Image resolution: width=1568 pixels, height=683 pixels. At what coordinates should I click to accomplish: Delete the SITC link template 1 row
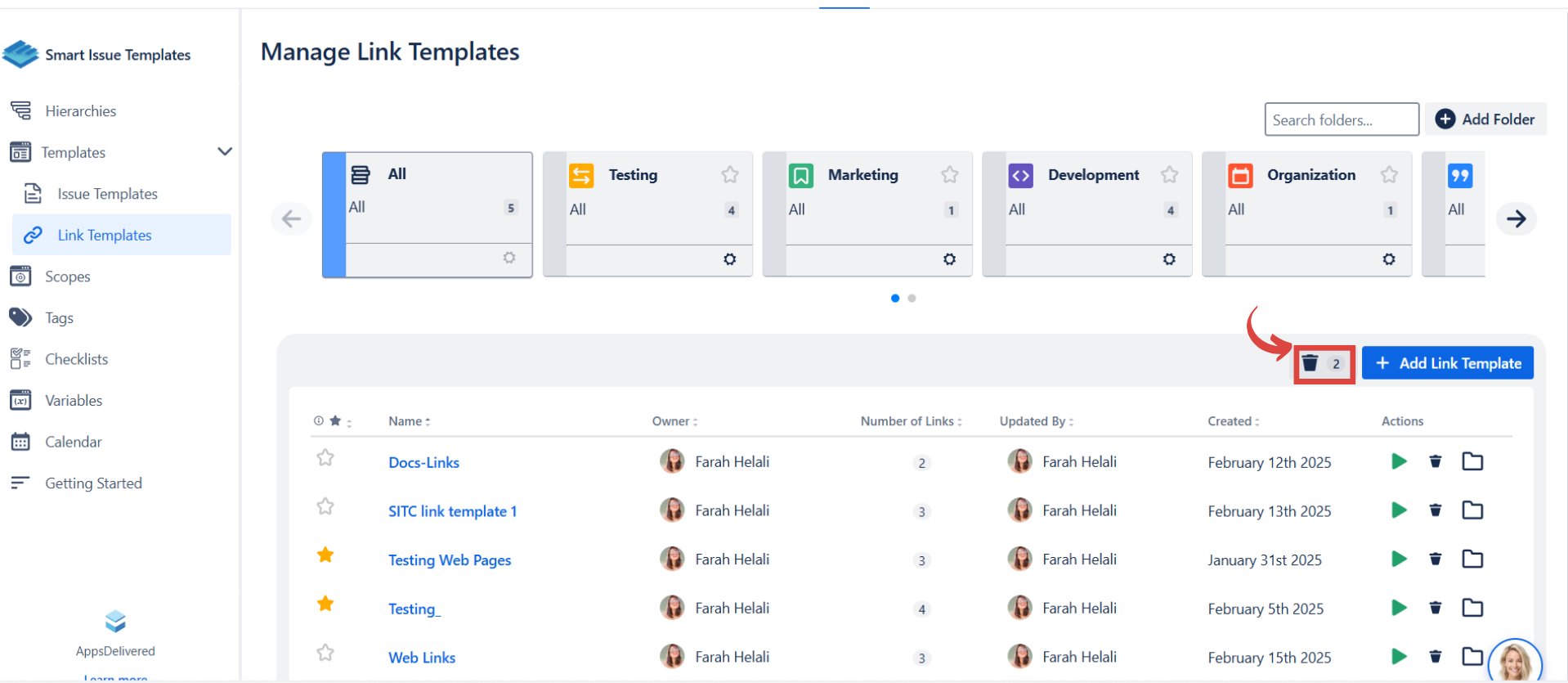pos(1435,510)
